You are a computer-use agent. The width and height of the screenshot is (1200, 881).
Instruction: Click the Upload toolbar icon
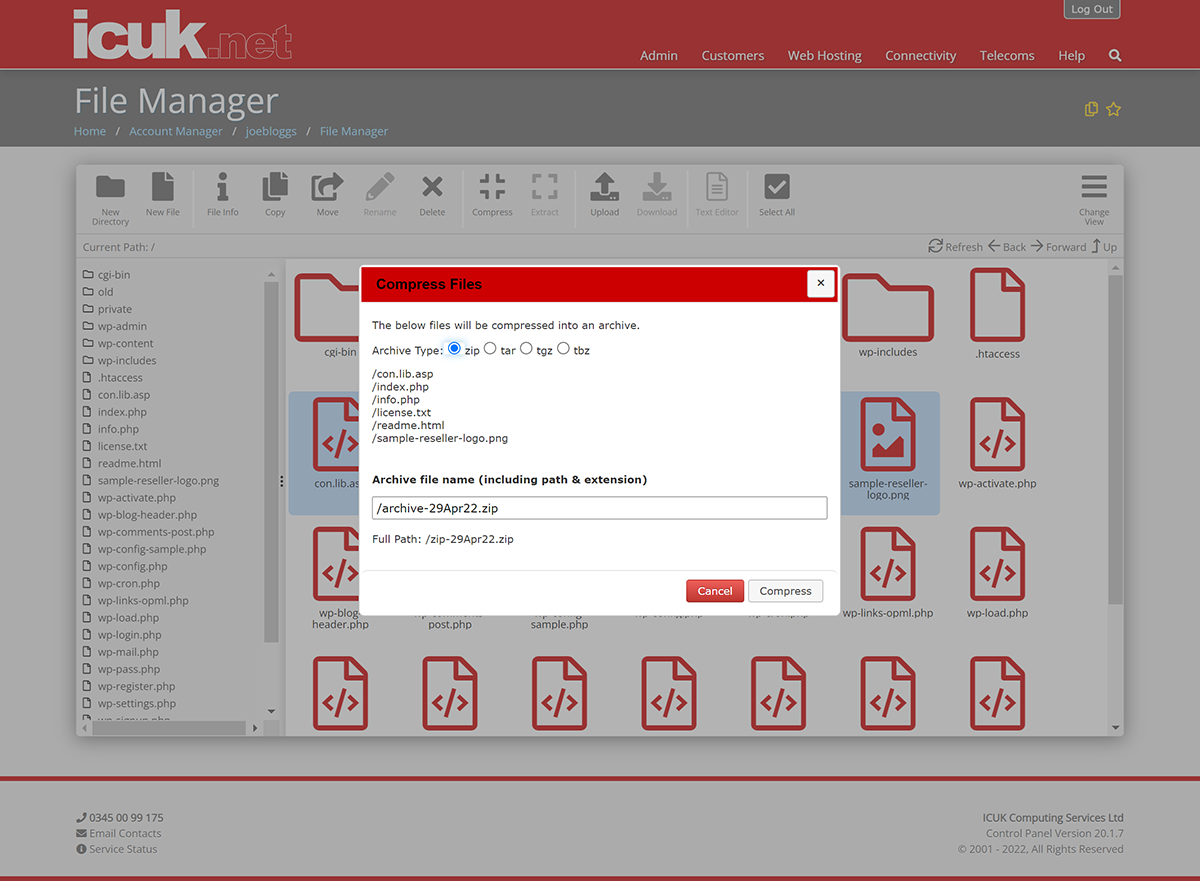(x=604, y=187)
